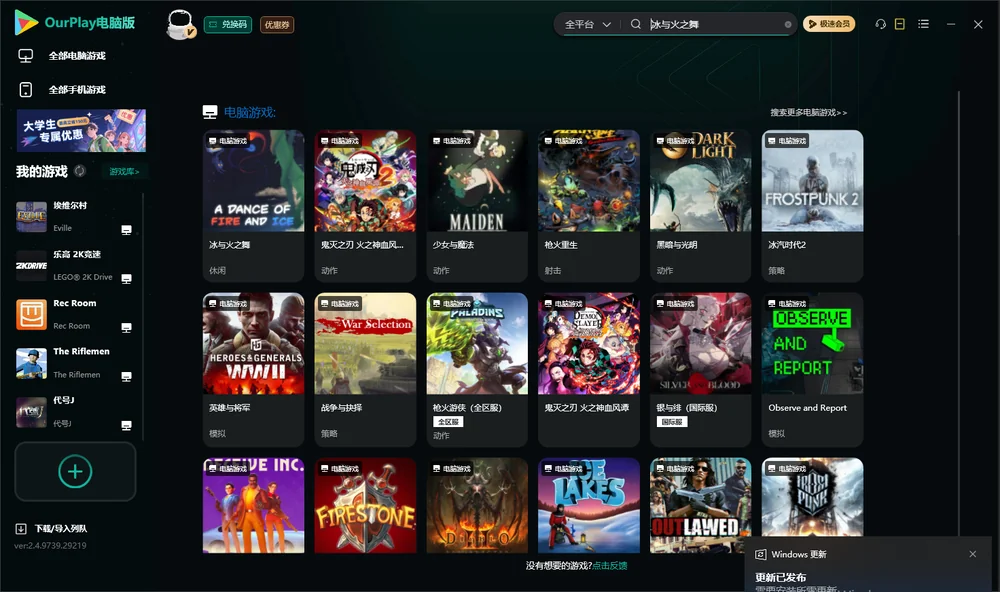This screenshot has height=592, width=1000.
Task: Click PC icon beside The Riflemen
Action: point(126,376)
